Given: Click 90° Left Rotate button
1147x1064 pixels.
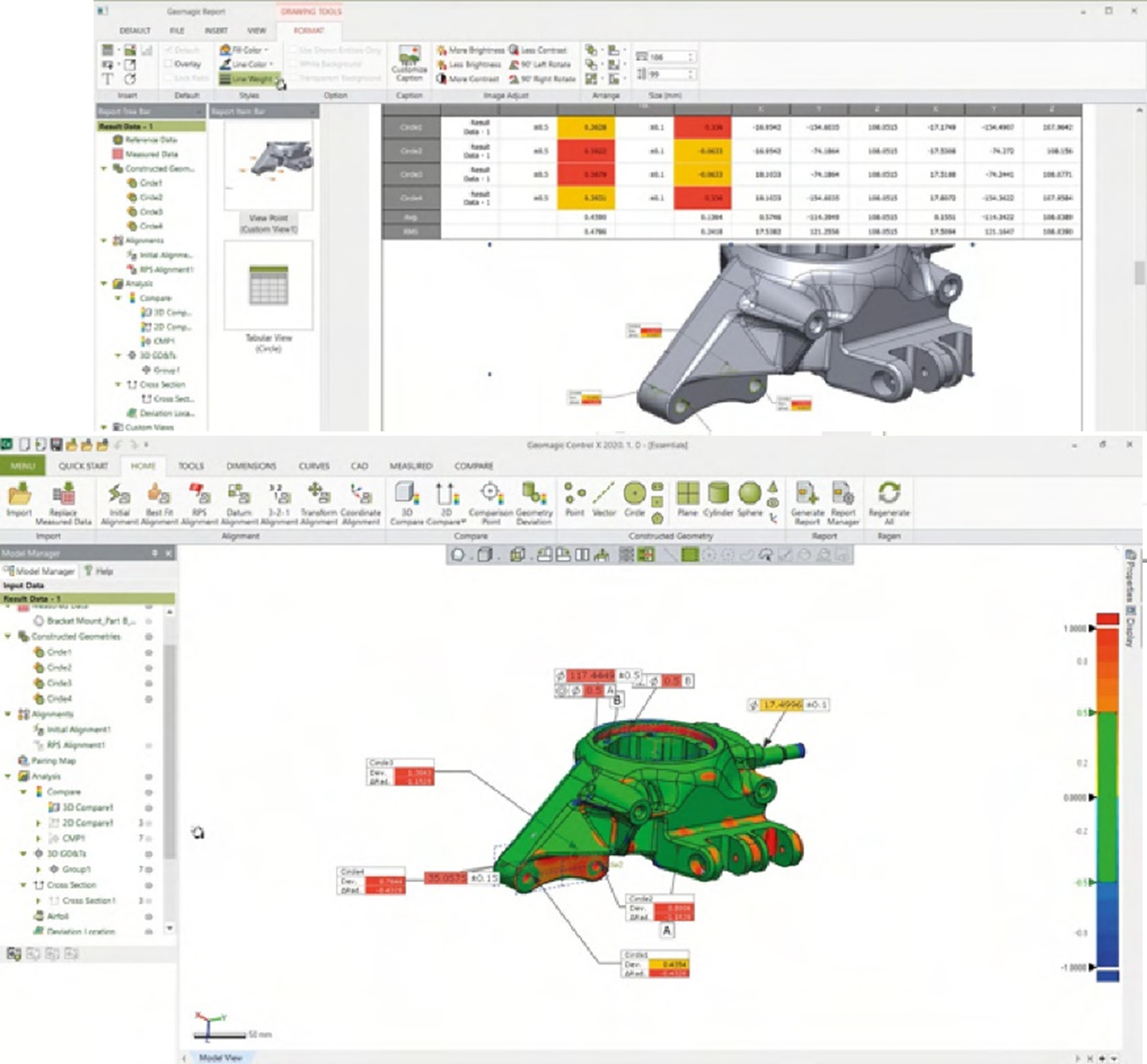Looking at the screenshot, I should [x=540, y=65].
